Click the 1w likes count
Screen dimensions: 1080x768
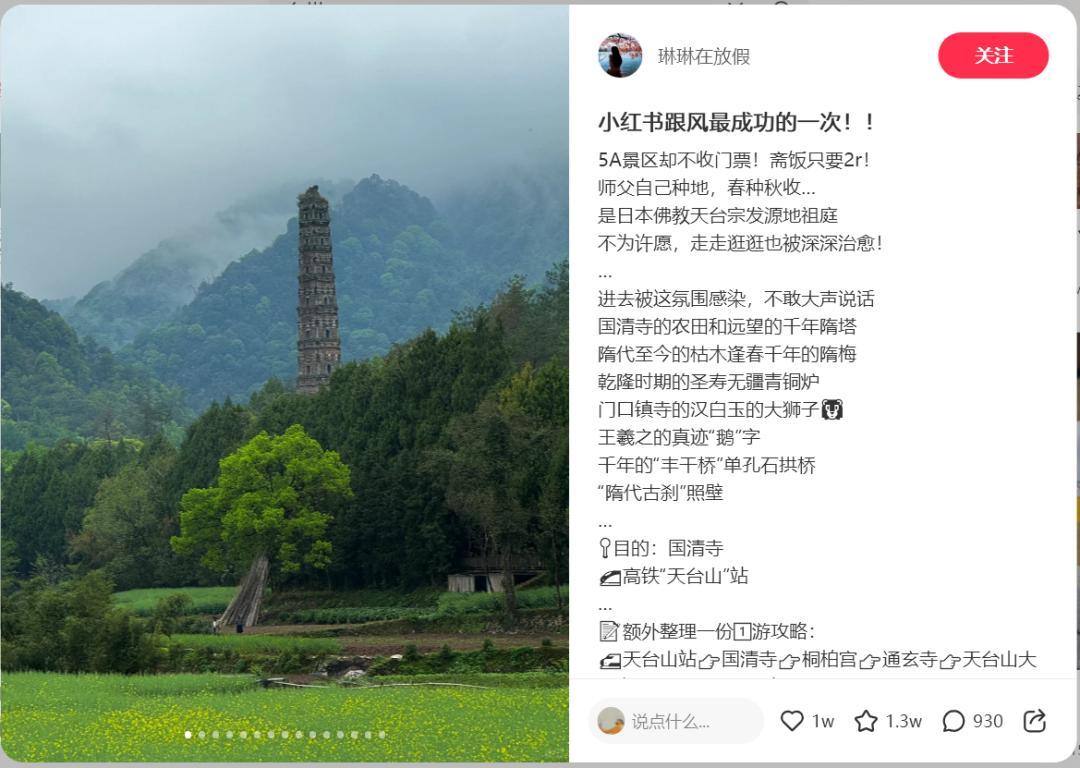823,721
